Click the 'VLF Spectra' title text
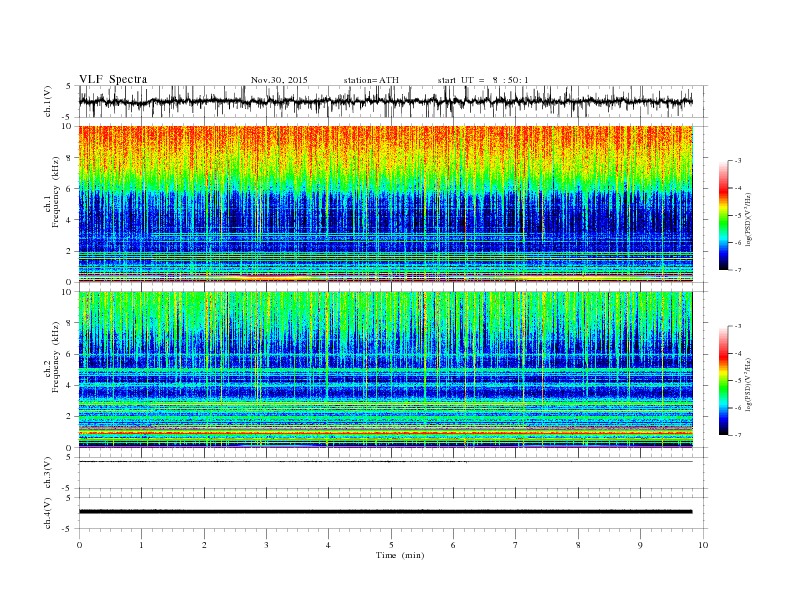Image resolution: width=792 pixels, height=612 pixels. (113, 79)
